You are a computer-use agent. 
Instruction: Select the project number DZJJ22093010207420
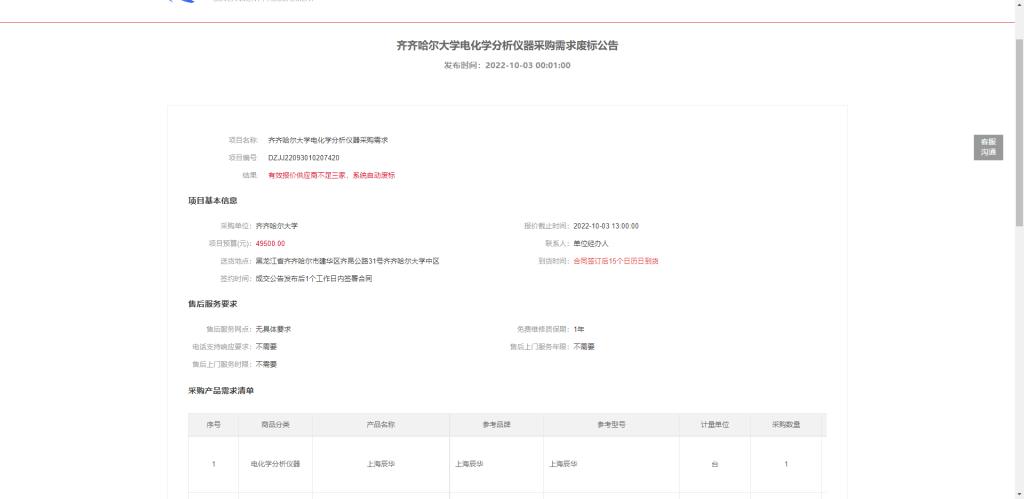[303, 158]
